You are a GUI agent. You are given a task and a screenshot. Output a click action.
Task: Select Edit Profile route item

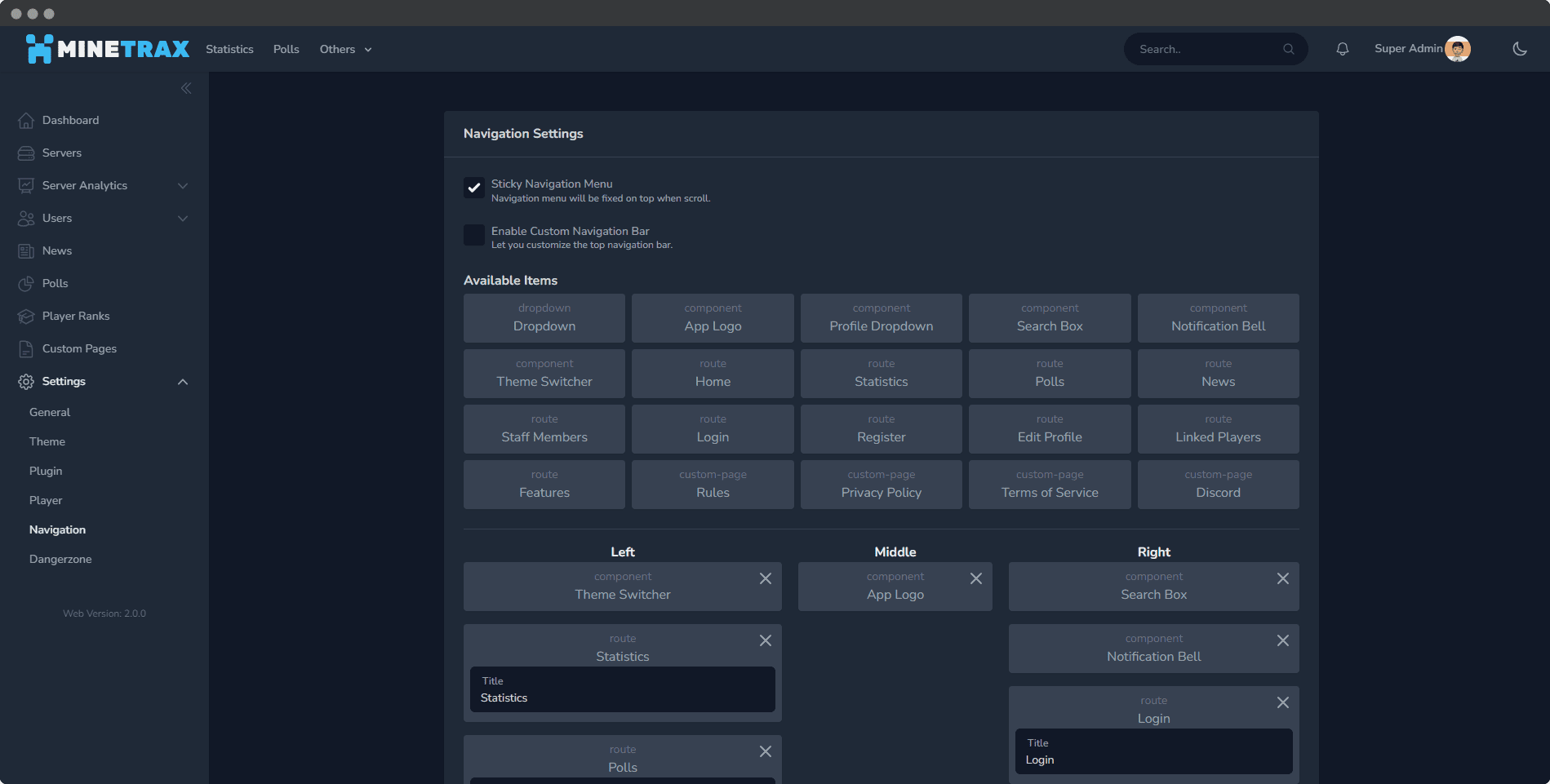(1050, 429)
